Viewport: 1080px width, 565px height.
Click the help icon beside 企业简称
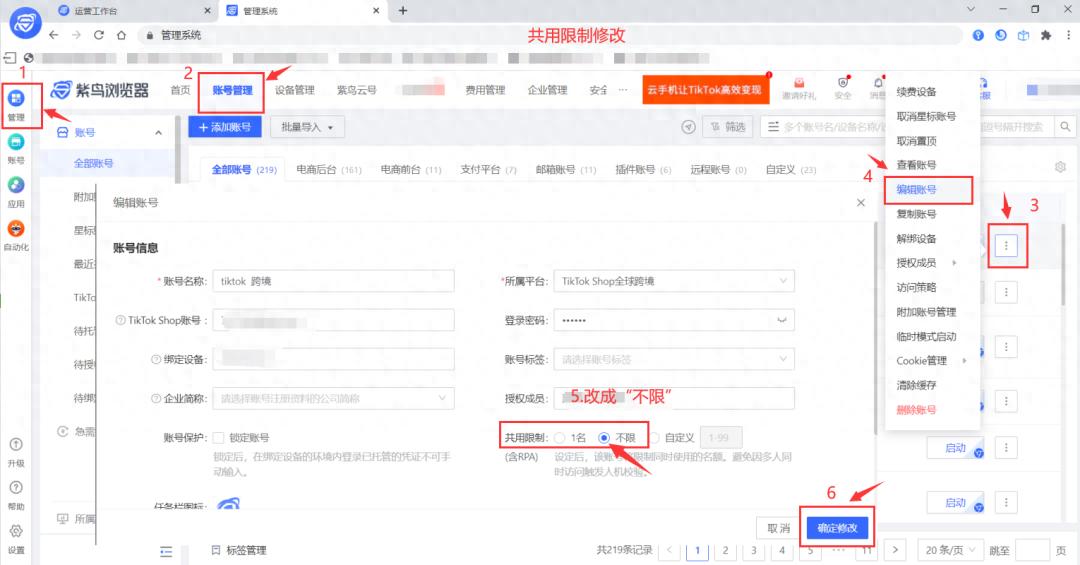click(x=156, y=398)
